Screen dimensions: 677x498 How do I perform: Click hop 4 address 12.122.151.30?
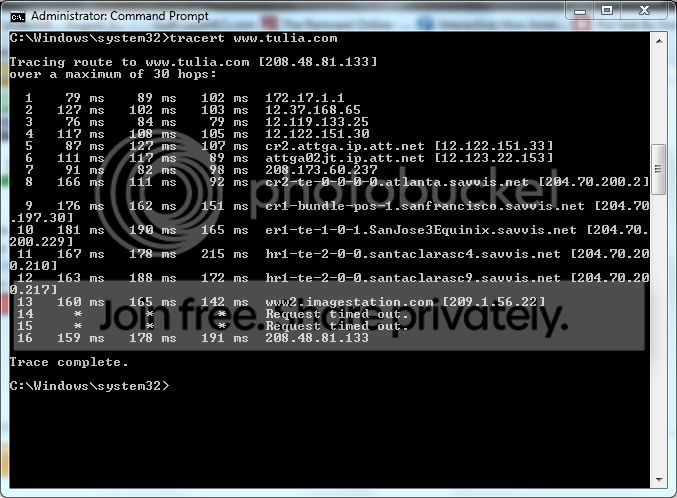[317, 134]
